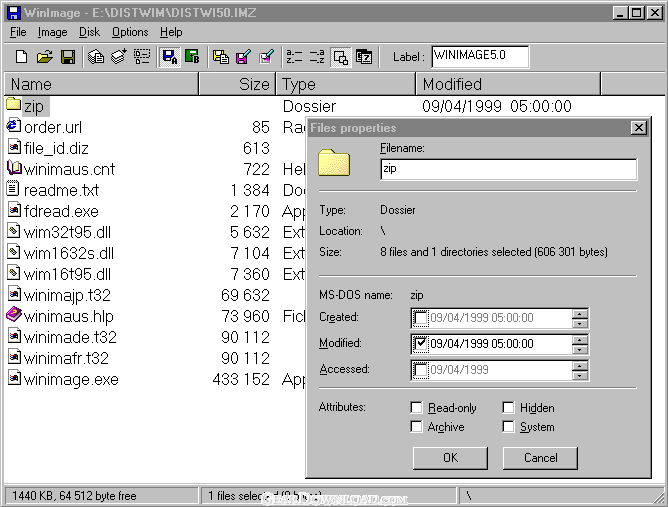Click the Read disk toolbar icon
The width and height of the screenshot is (668, 507).
pos(221,57)
